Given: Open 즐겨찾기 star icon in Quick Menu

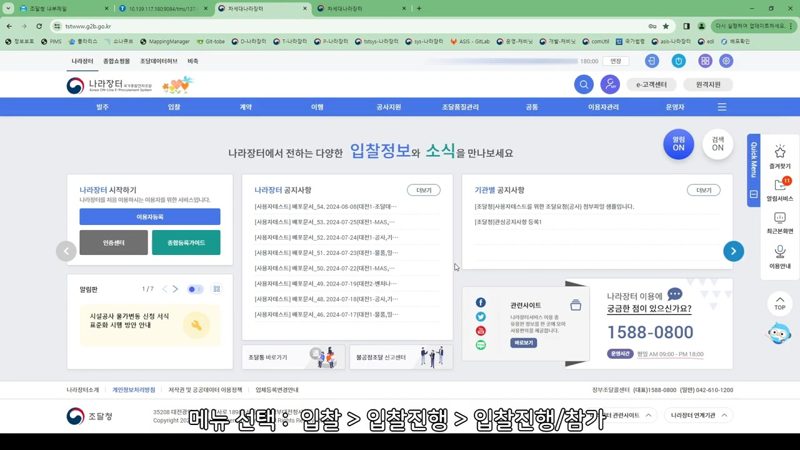Looking at the screenshot, I should tap(780, 157).
